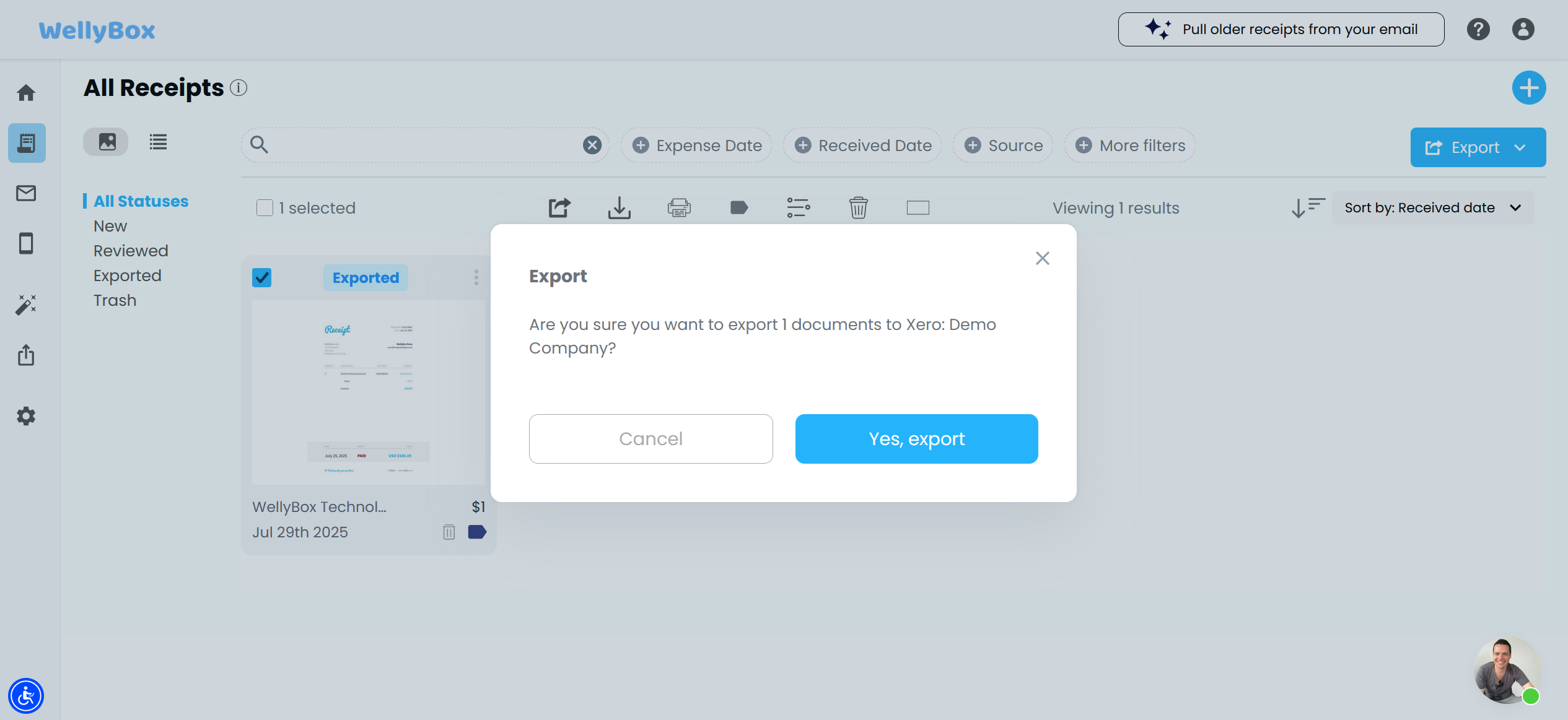Click inside the search input field
1568x720 pixels.
(425, 145)
